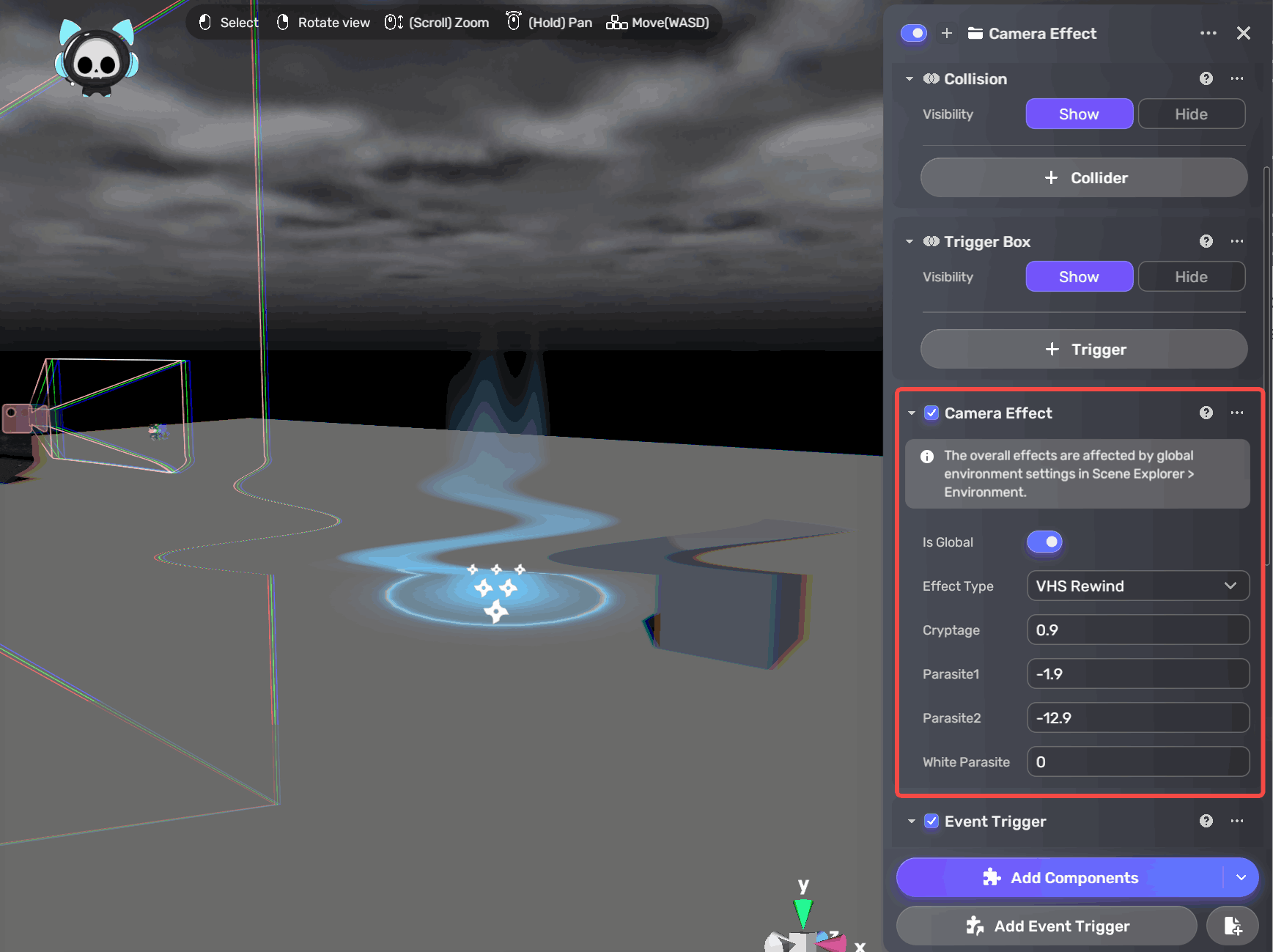Click the help icon beside Collision

pos(1206,78)
